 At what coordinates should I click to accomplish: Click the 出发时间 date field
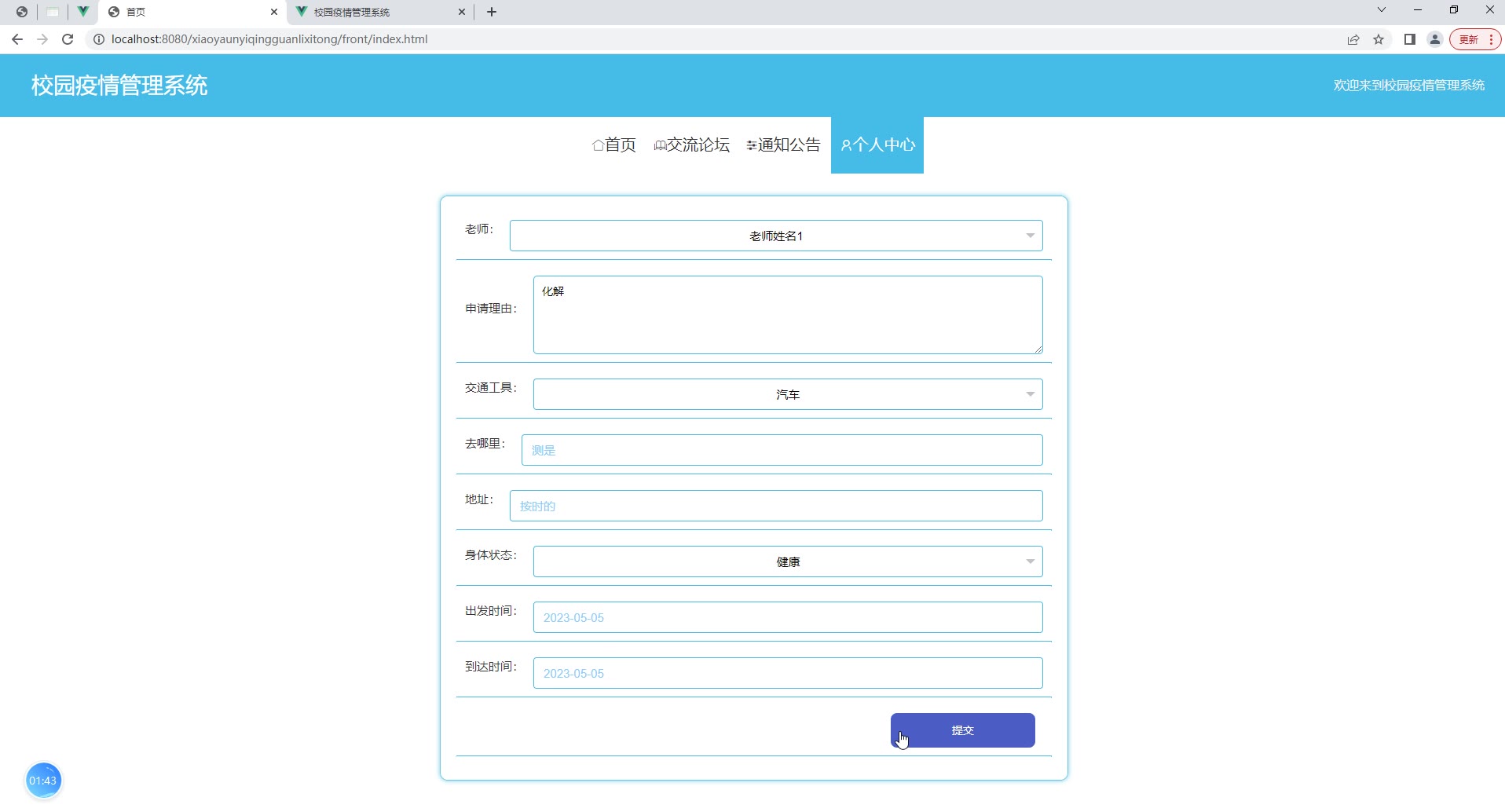tap(788, 617)
